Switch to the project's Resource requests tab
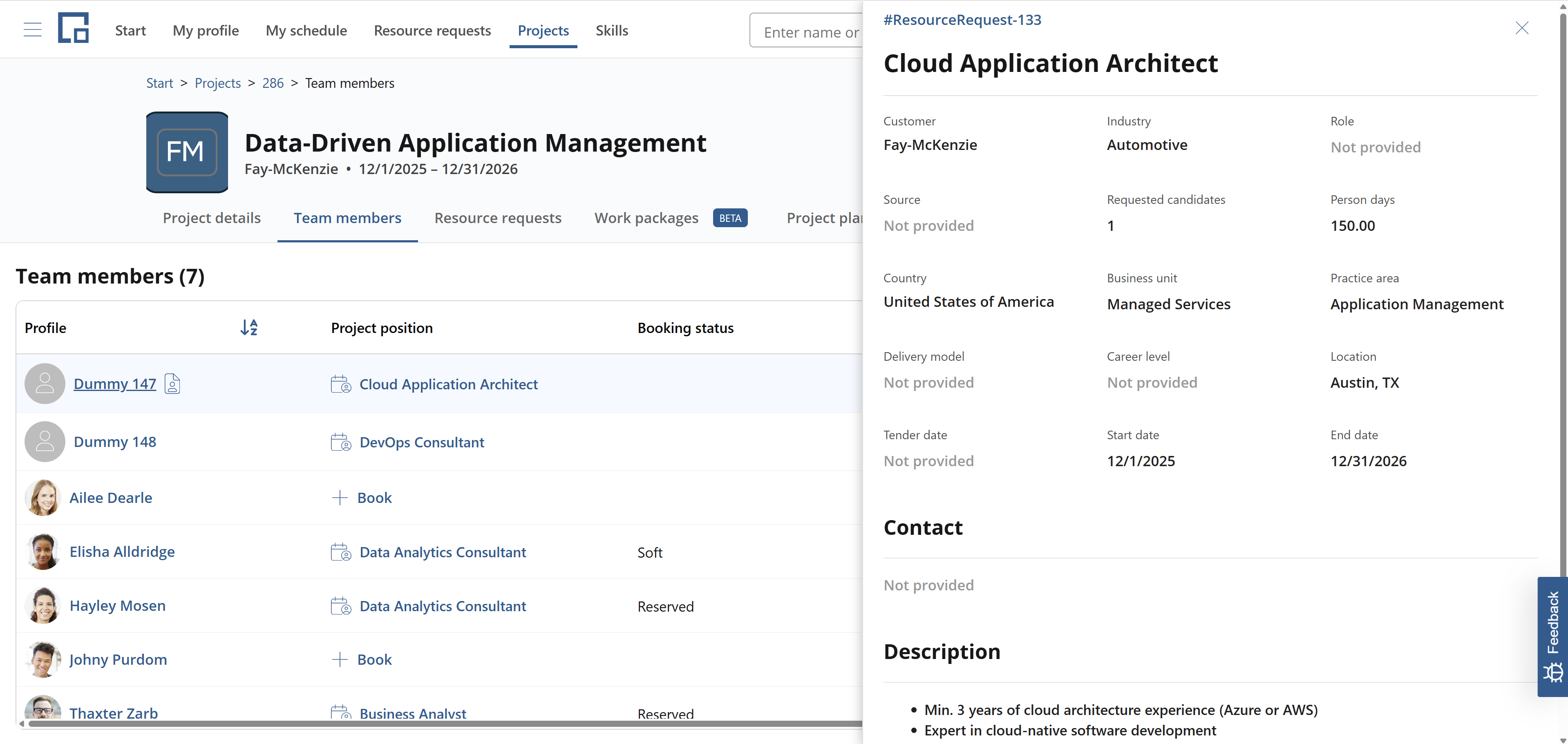This screenshot has height=744, width=1568. (x=498, y=218)
